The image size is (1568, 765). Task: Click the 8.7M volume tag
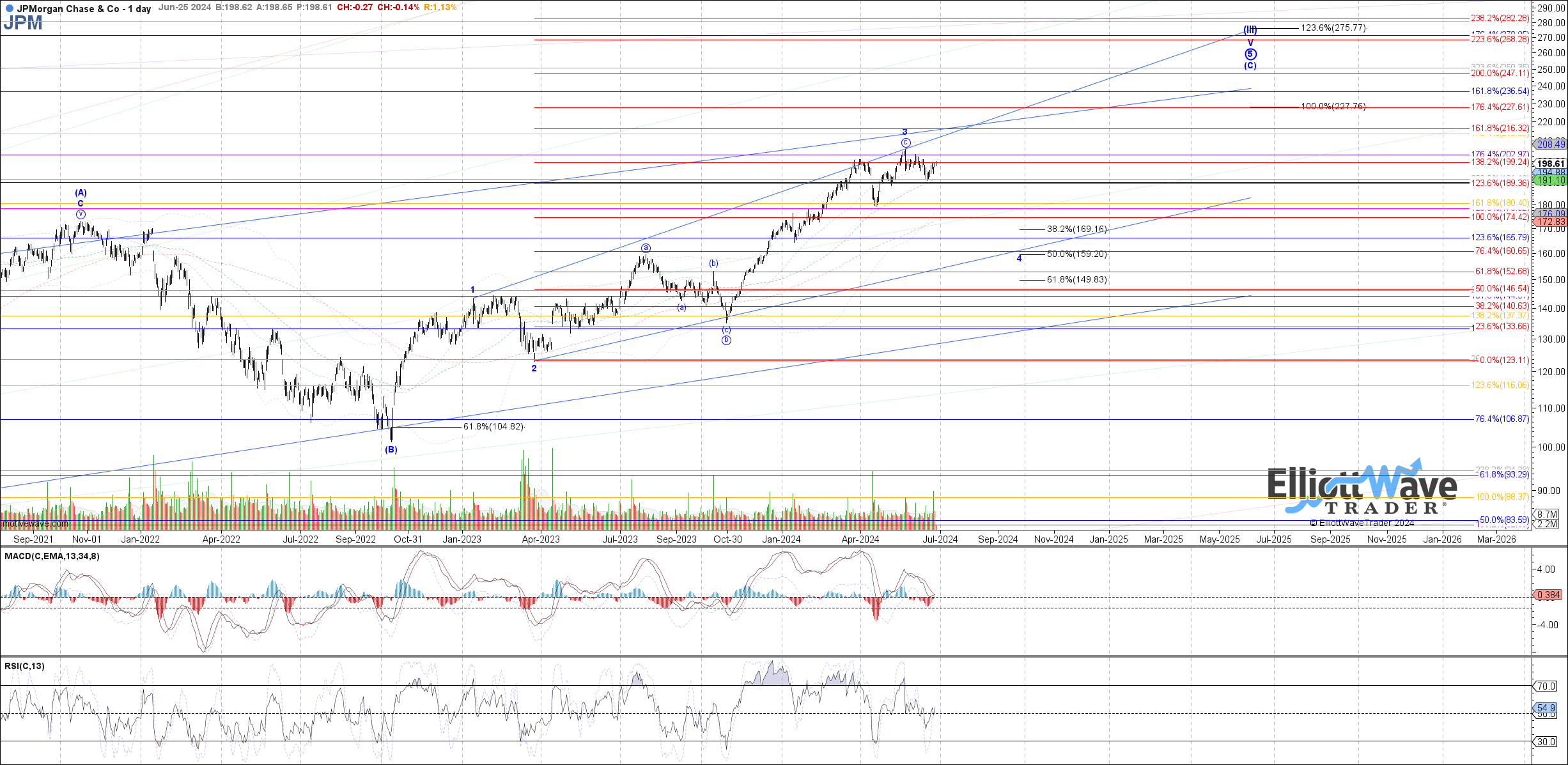1547,514
